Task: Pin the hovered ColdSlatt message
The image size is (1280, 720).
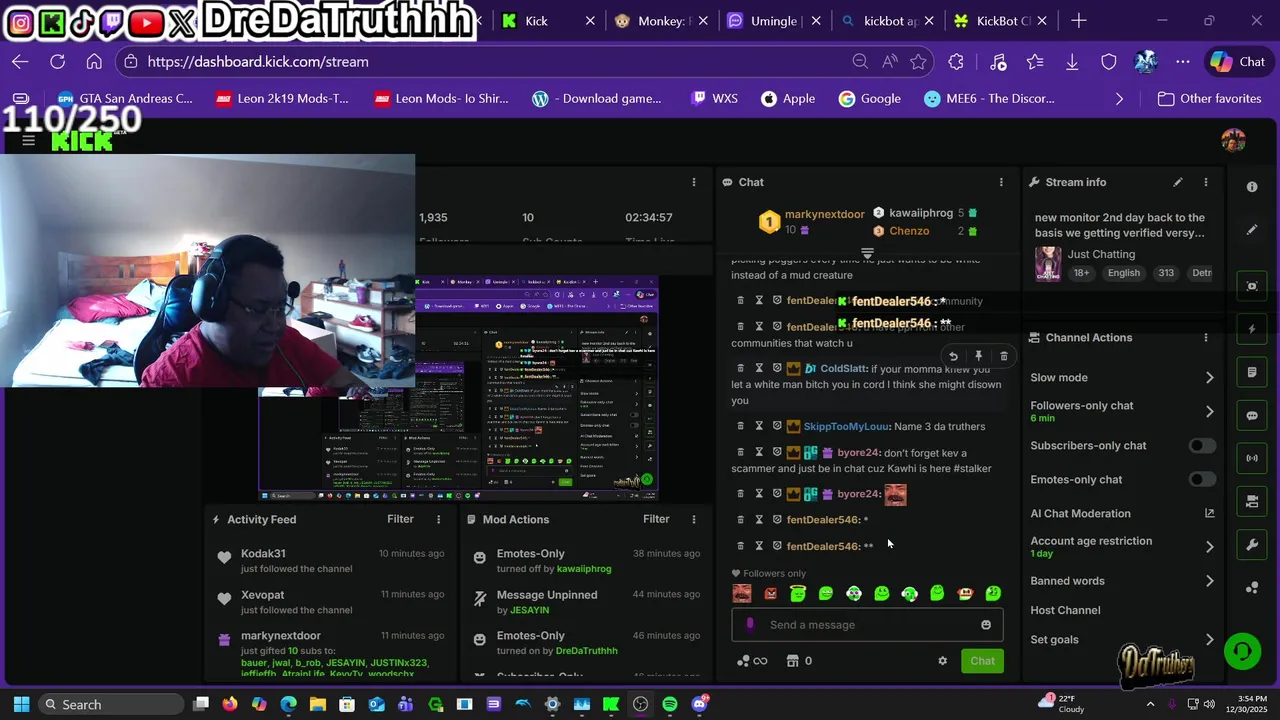Action: tap(978, 356)
